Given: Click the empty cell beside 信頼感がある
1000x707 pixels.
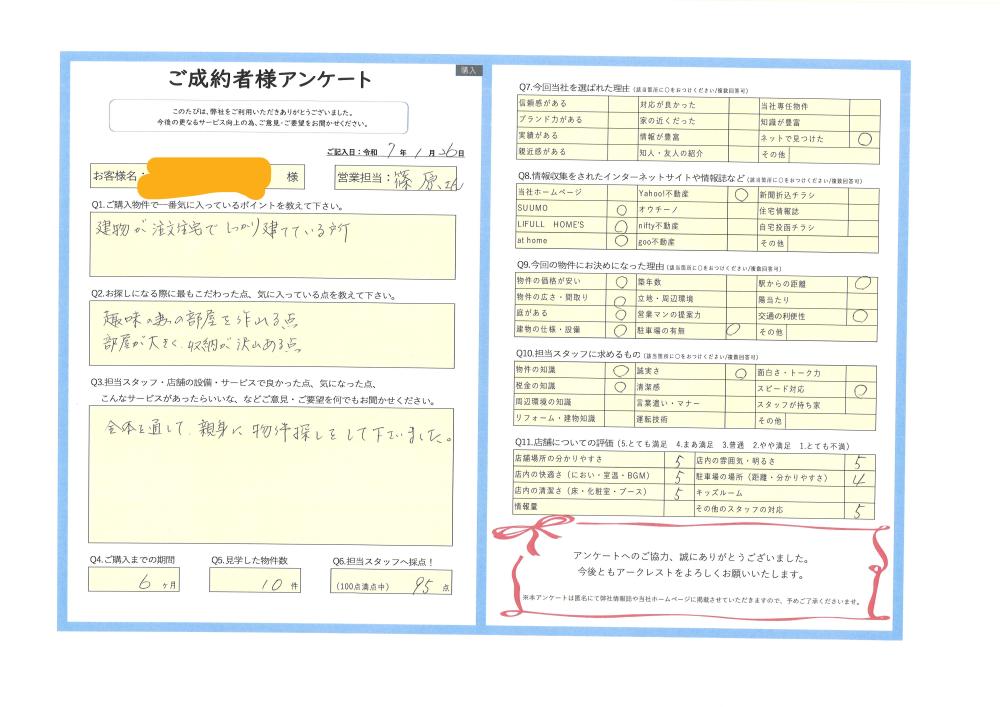Looking at the screenshot, I should point(623,104).
